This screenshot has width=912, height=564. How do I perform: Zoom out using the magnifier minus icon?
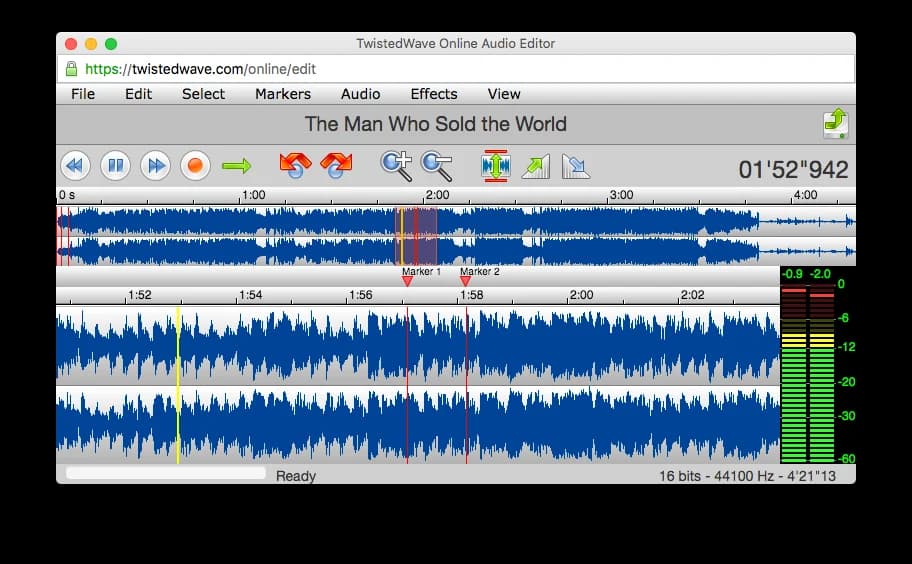point(437,166)
